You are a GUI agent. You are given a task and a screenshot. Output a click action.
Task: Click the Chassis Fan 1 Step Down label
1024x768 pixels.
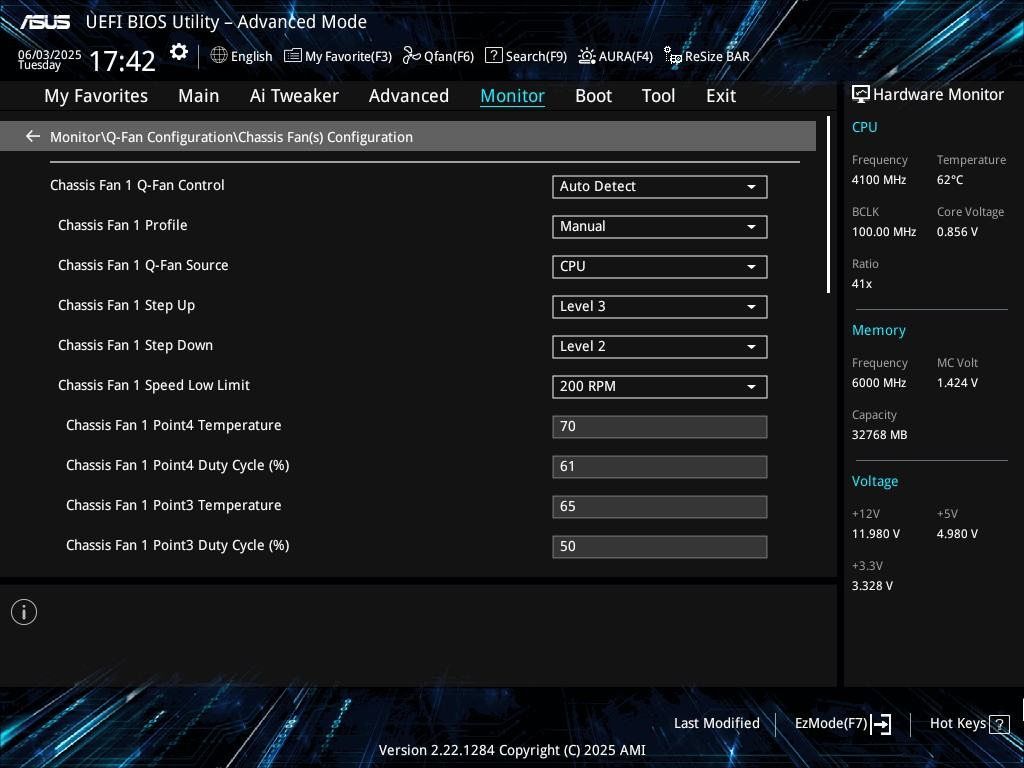pos(135,345)
